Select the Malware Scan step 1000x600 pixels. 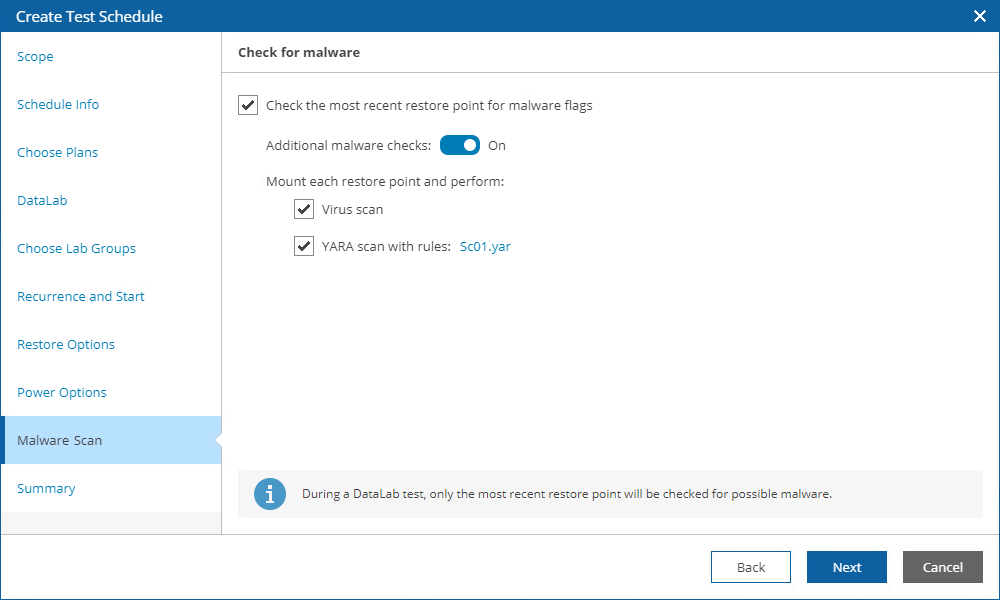[x=59, y=440]
